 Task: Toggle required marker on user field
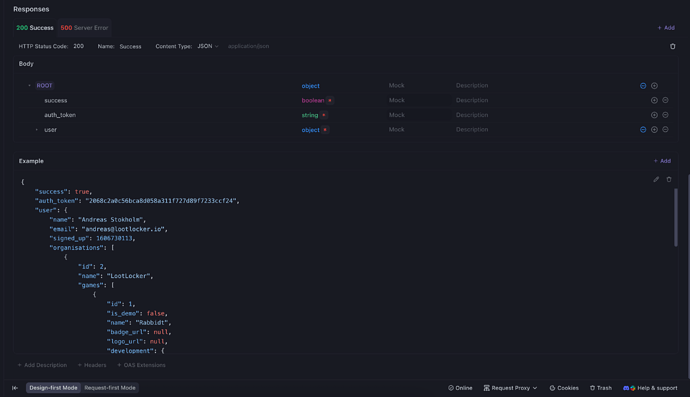point(325,130)
